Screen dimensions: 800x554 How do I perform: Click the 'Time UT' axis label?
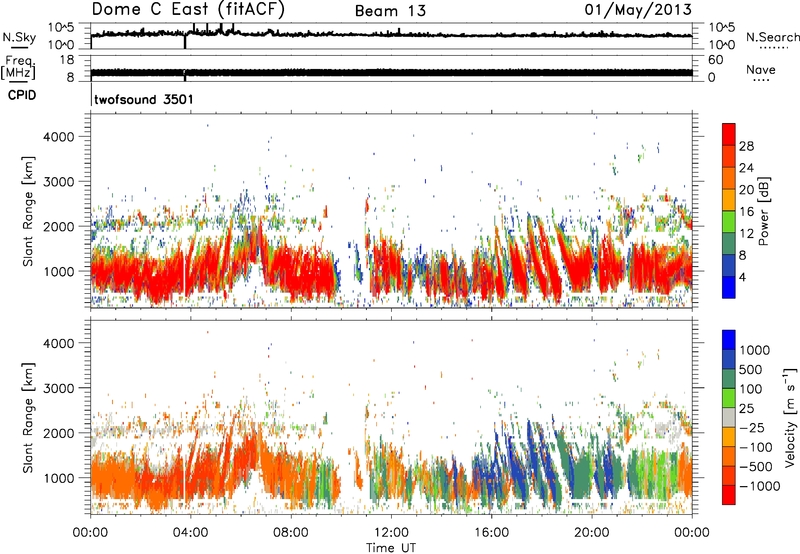coord(391,548)
